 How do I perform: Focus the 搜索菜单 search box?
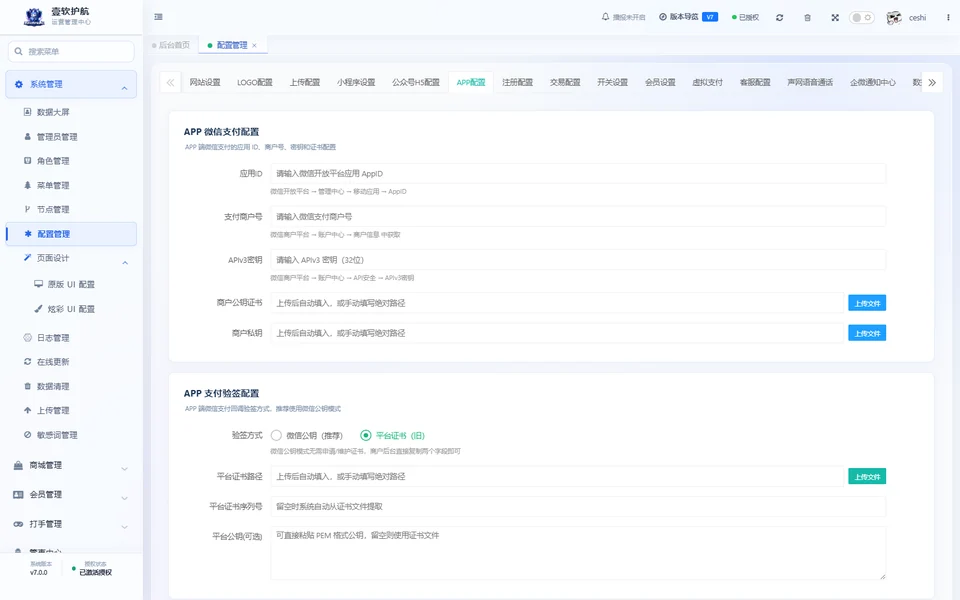pos(71,51)
